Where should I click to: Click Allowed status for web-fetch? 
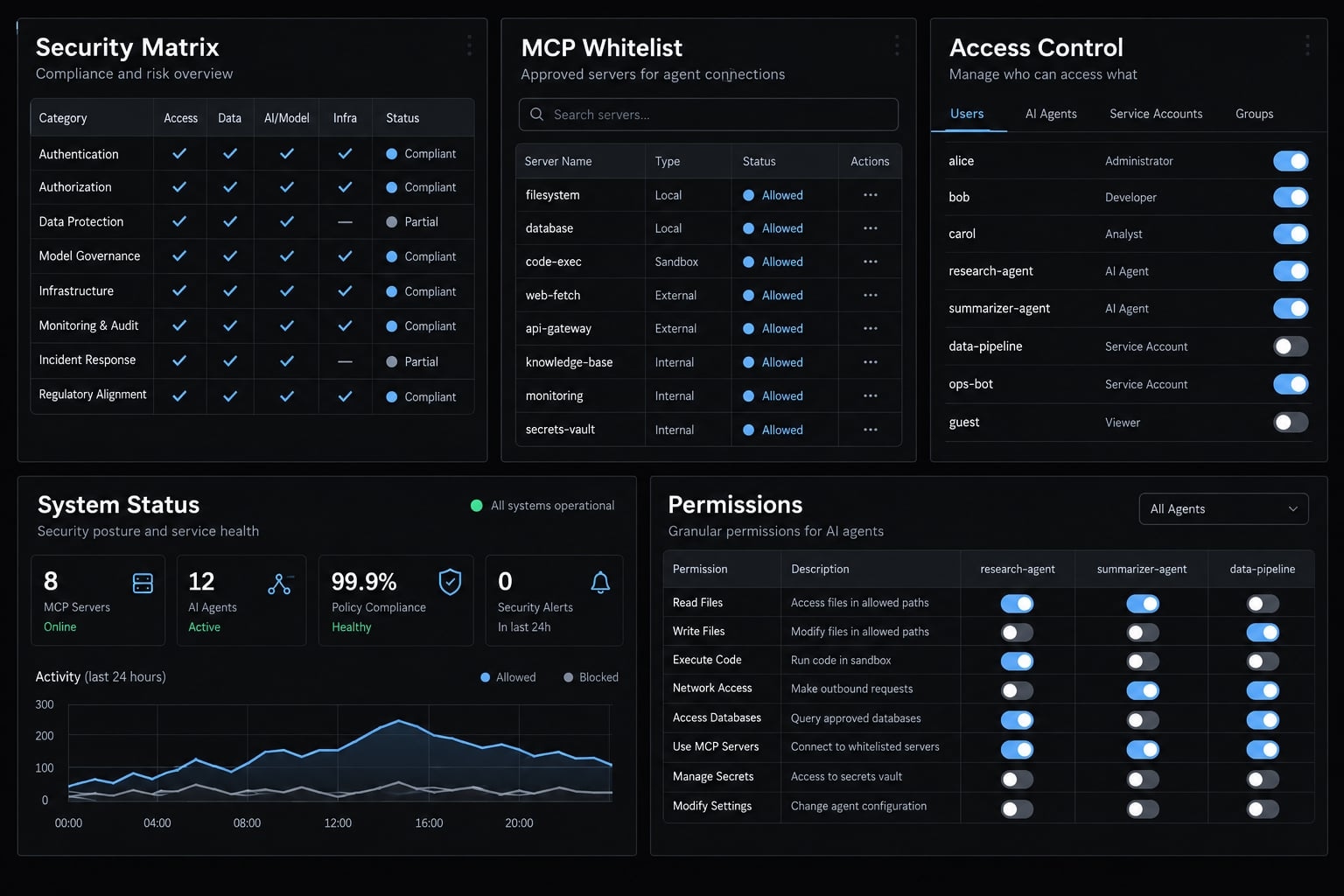click(x=773, y=296)
